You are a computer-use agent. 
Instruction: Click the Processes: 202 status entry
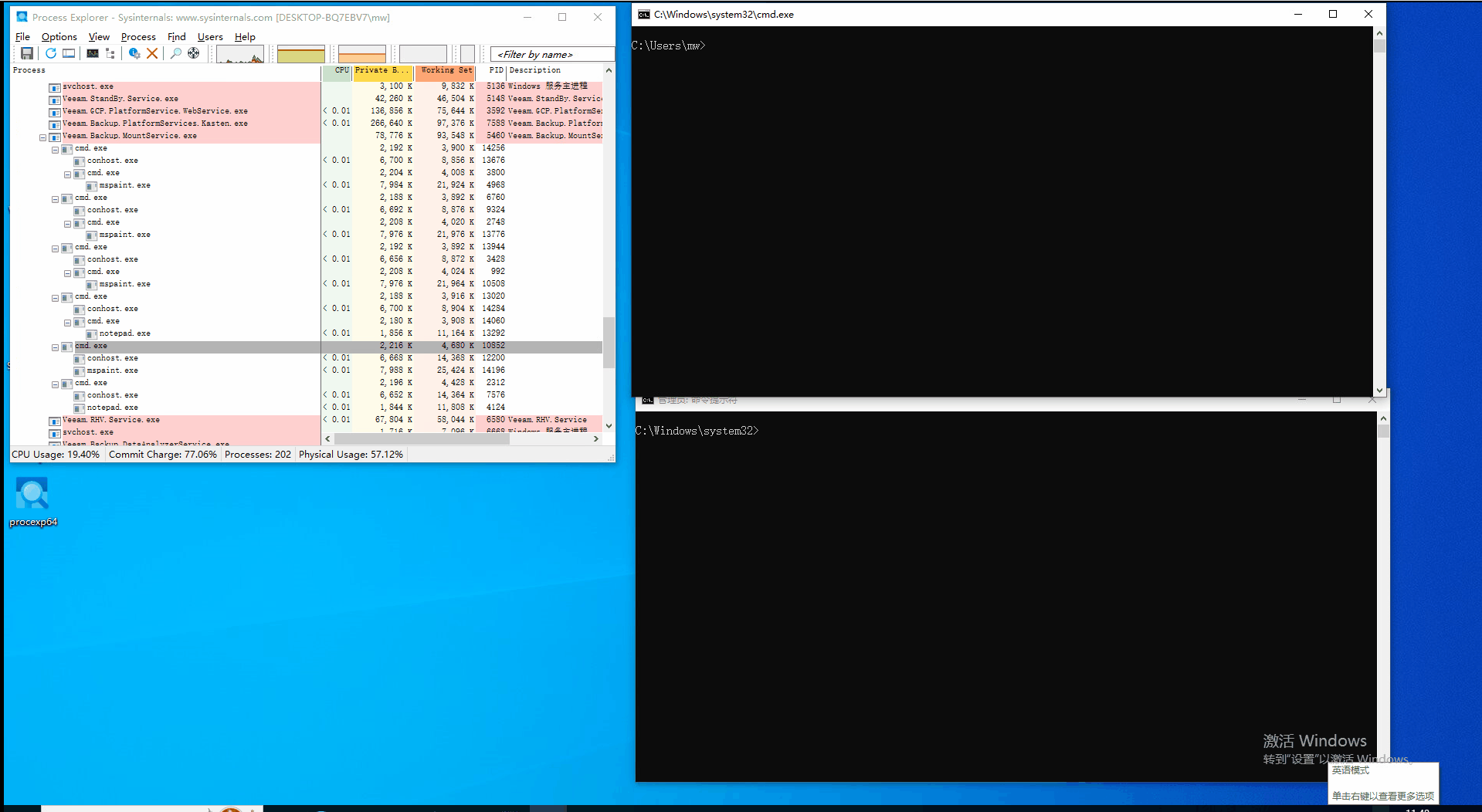click(258, 455)
